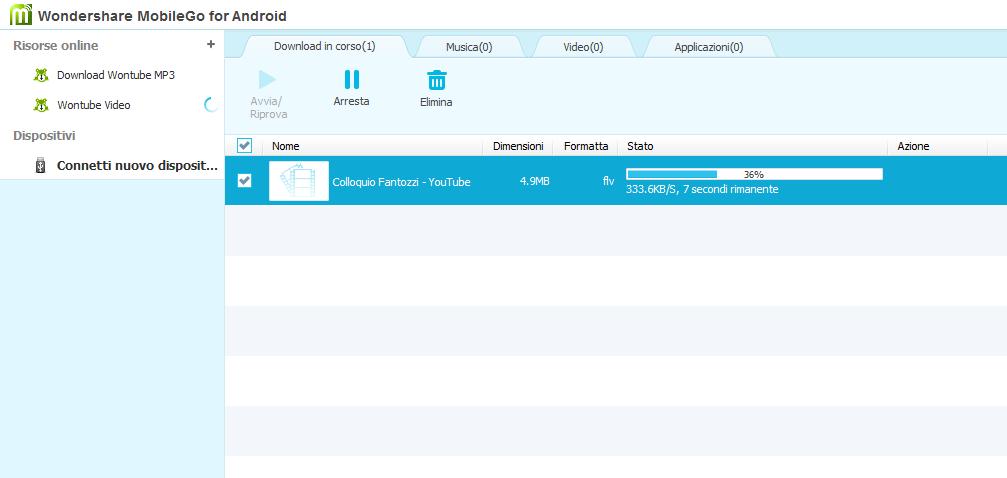Toggle the select-all checkbox in header
The height and width of the screenshot is (478, 1007).
point(244,146)
